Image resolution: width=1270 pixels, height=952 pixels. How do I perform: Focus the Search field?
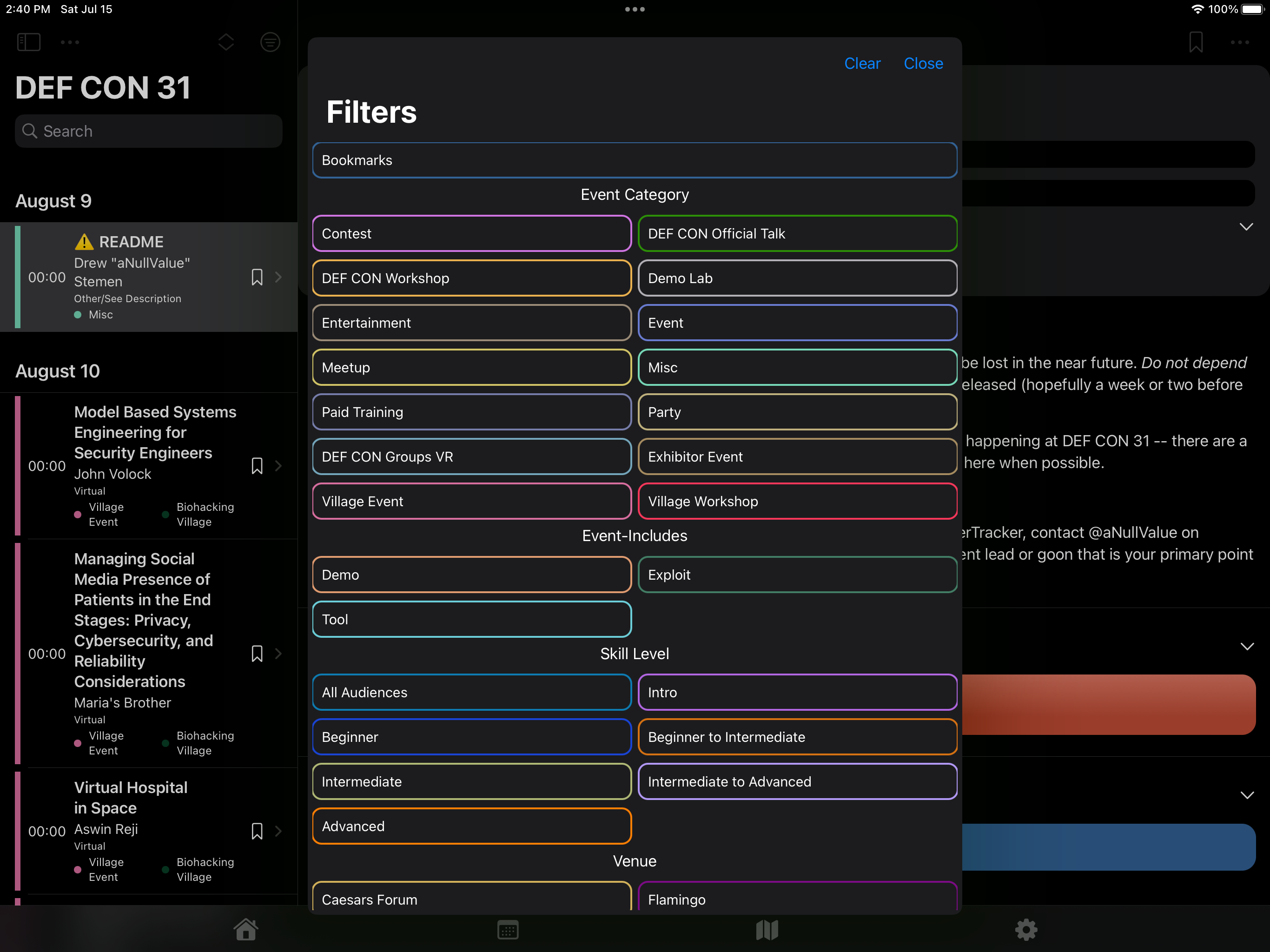(149, 131)
